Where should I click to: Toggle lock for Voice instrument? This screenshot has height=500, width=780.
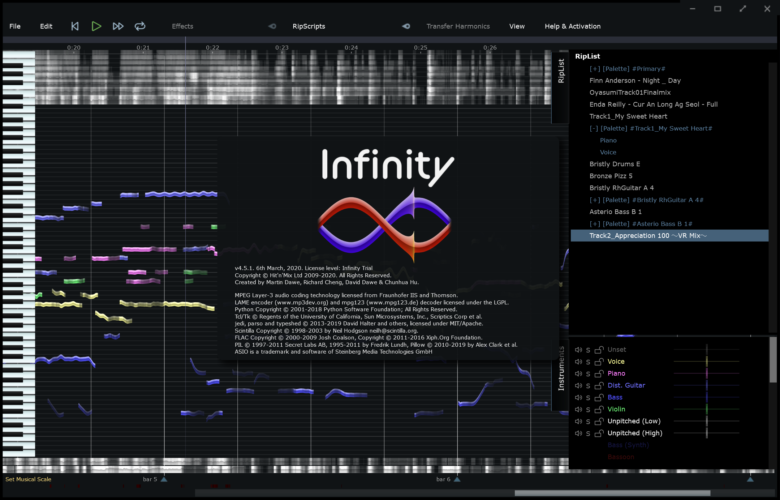click(599, 362)
